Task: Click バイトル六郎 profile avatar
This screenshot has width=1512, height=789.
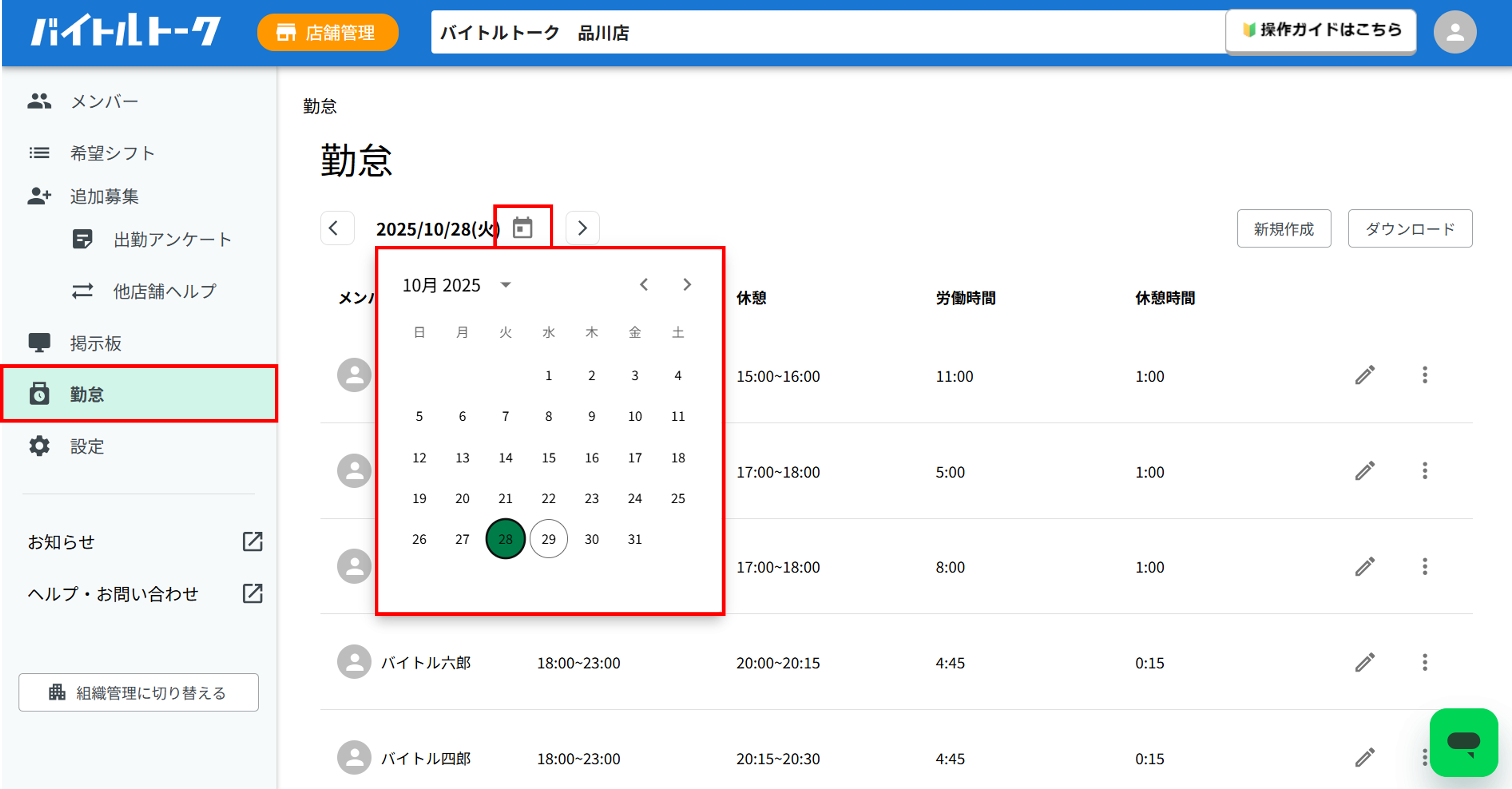Action: pos(354,662)
